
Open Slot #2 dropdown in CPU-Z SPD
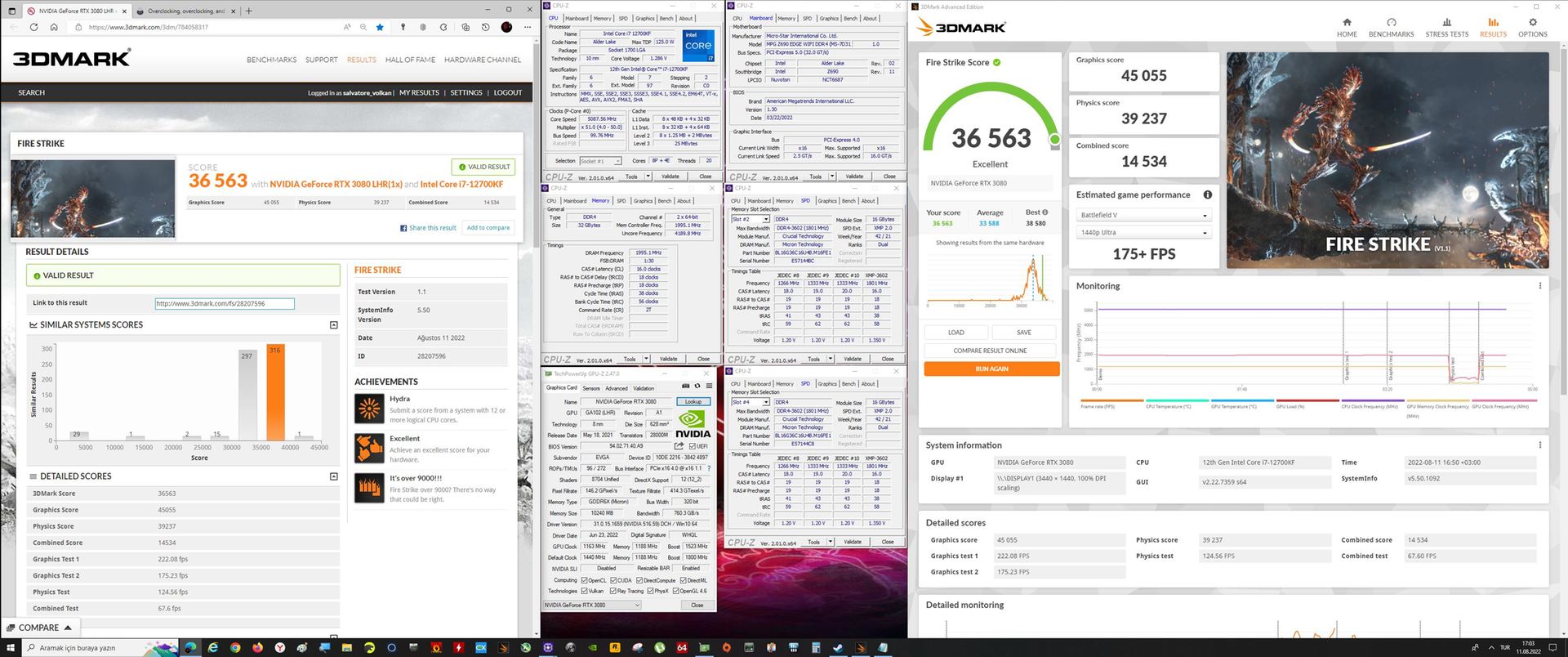pyautogui.click(x=751, y=219)
